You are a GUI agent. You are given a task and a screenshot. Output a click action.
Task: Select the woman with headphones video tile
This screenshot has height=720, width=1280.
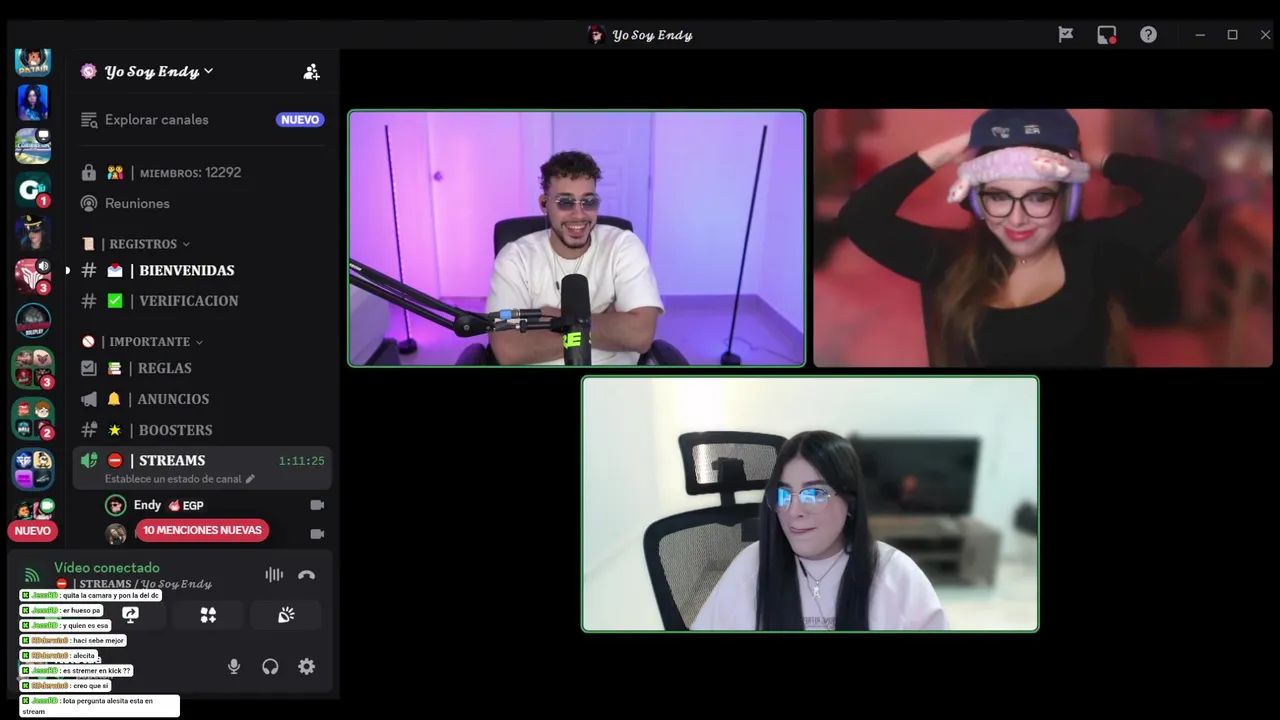click(1042, 238)
